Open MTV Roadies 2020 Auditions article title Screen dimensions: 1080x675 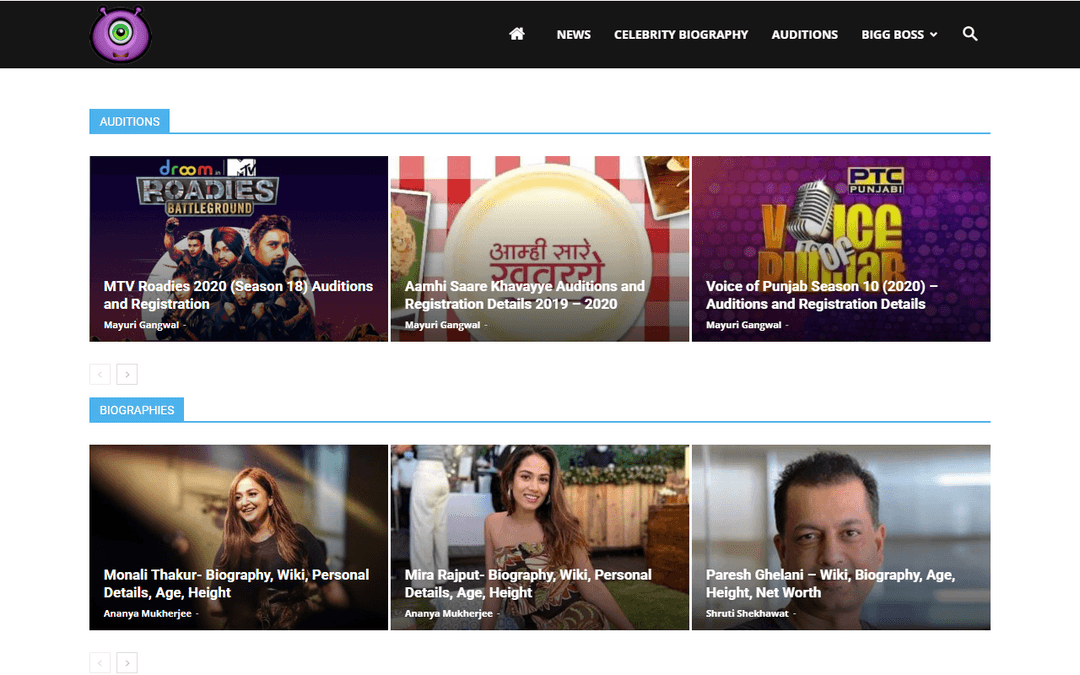(238, 295)
